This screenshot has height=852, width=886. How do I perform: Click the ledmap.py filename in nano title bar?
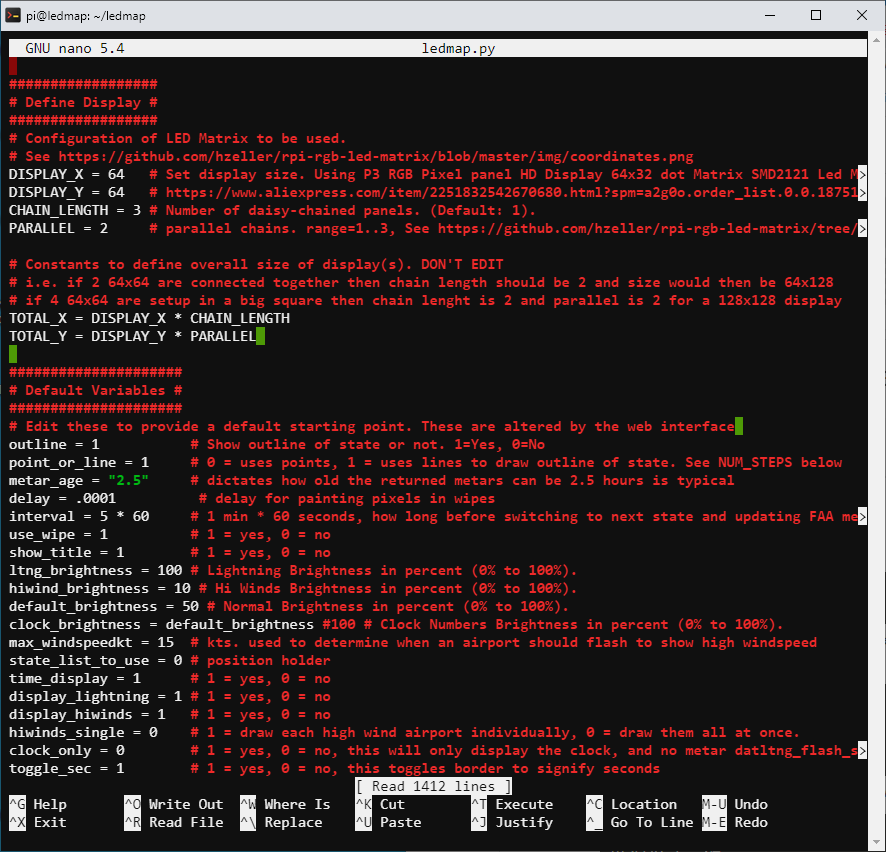coord(458,49)
